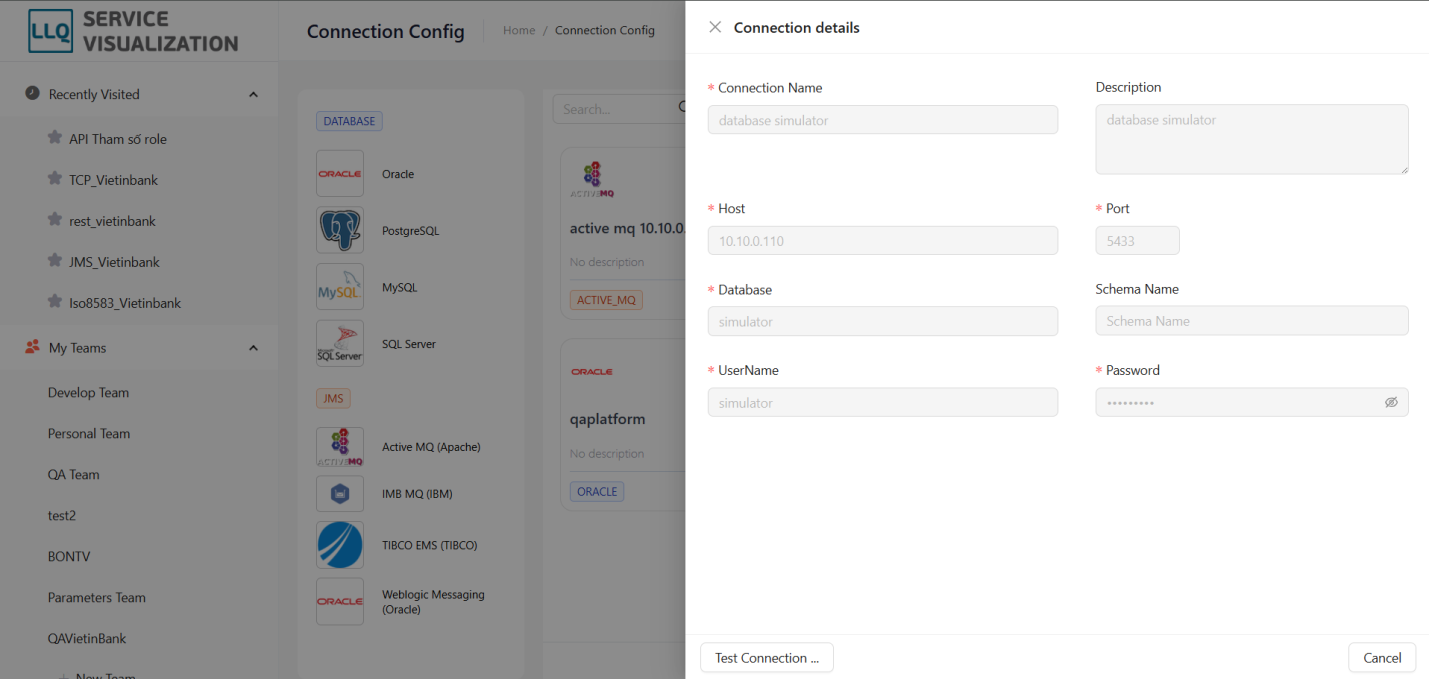The height and width of the screenshot is (679, 1429).
Task: Select Develop Team in sidebar
Action: click(88, 393)
